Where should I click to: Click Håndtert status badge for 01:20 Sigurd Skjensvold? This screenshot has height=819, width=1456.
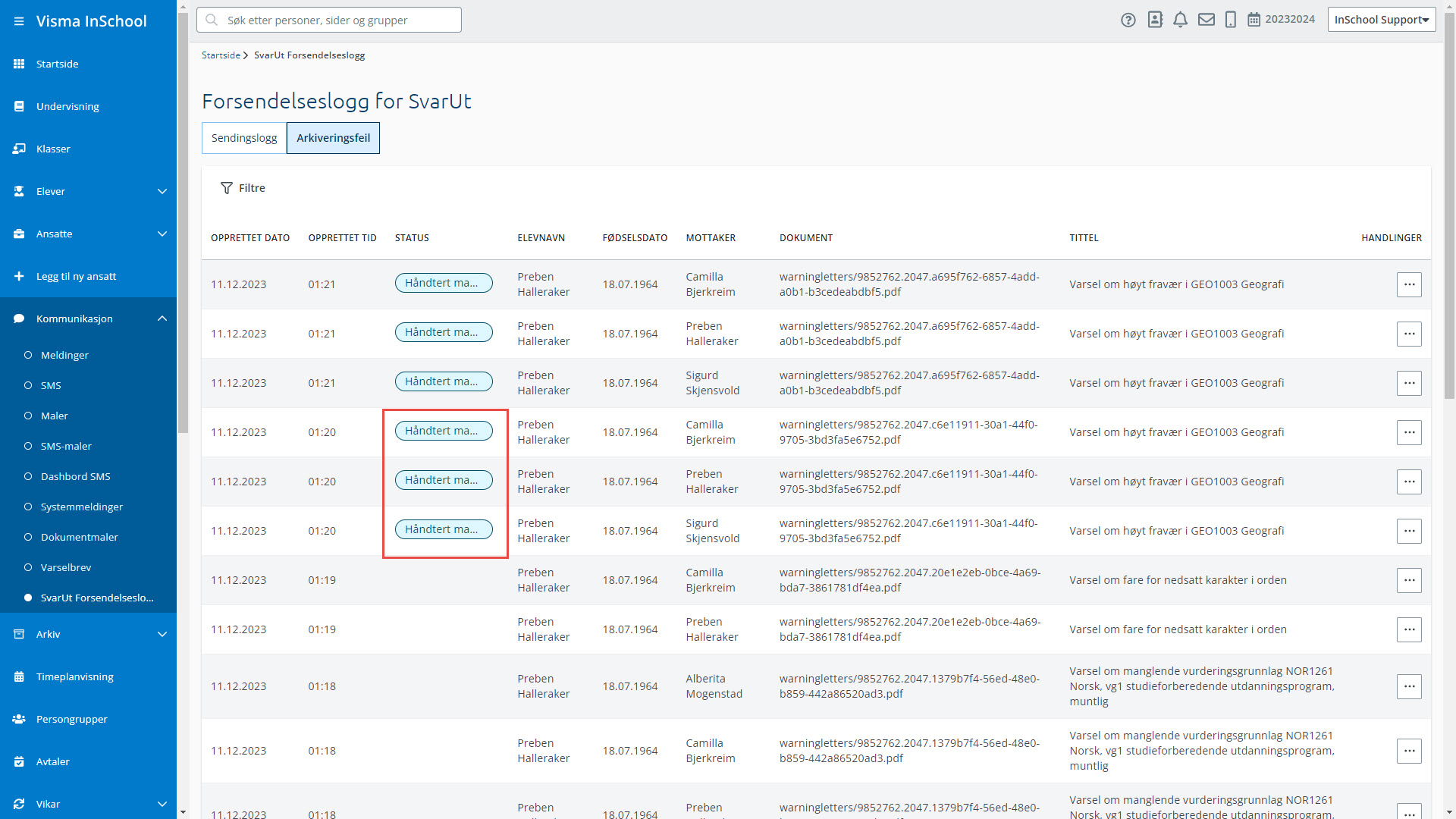click(x=444, y=529)
